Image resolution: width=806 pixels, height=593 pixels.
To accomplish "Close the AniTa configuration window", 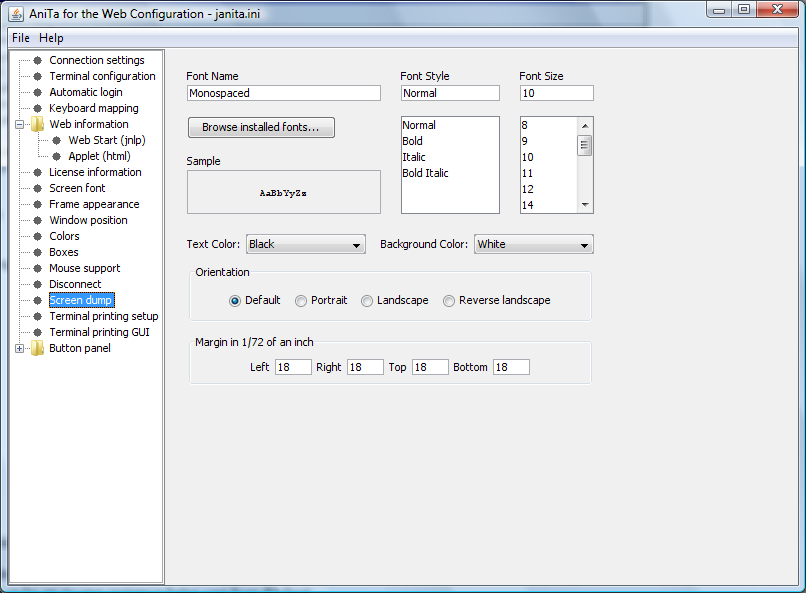I will pyautogui.click(x=777, y=10).
